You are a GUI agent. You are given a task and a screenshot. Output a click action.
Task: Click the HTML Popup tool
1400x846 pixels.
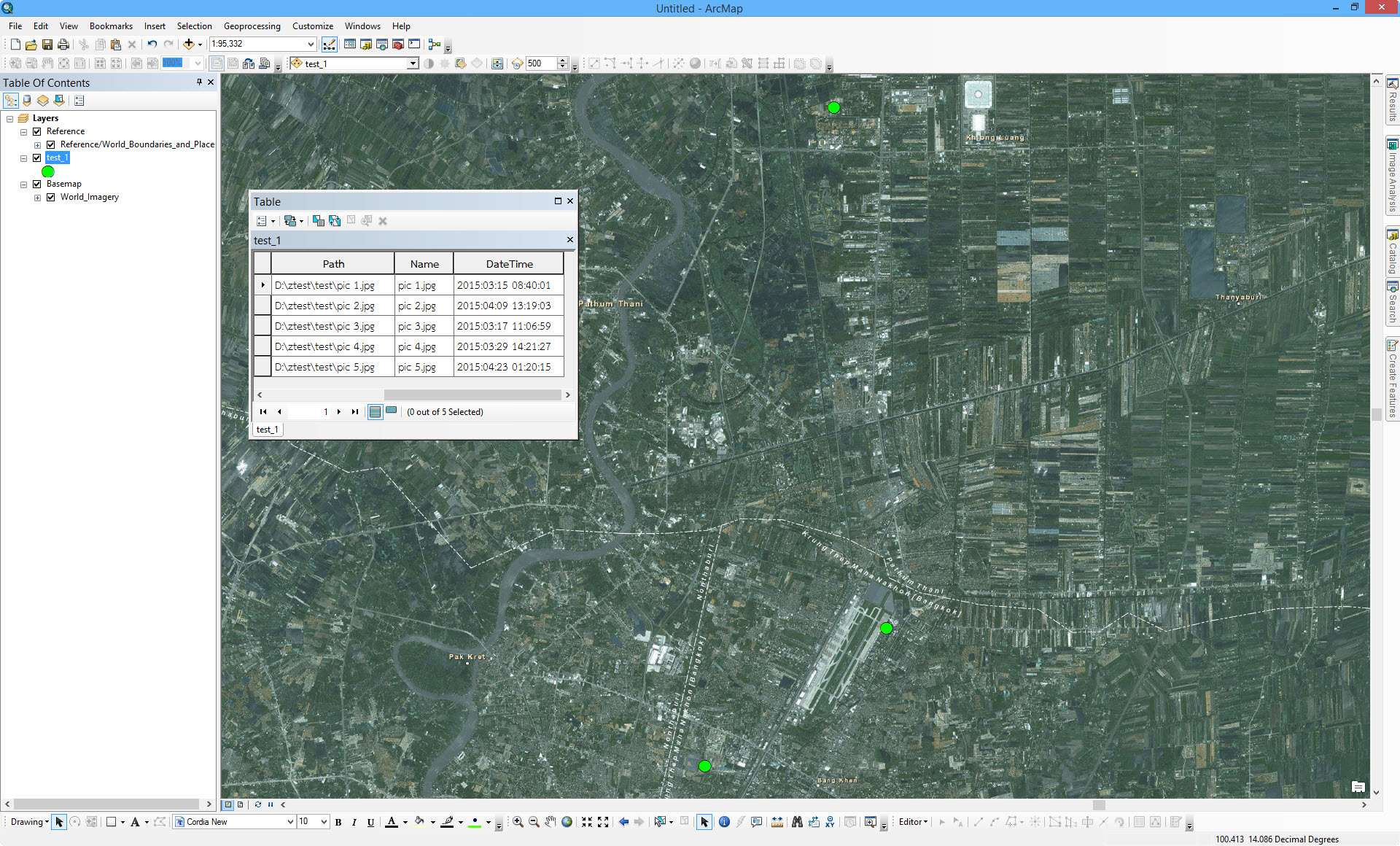pos(756,822)
